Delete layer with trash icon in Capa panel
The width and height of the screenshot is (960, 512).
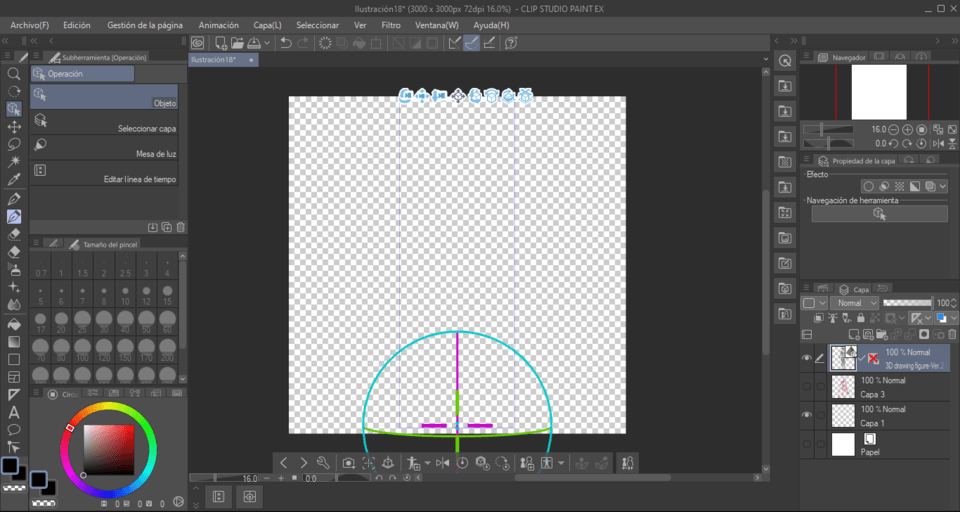tap(952, 334)
